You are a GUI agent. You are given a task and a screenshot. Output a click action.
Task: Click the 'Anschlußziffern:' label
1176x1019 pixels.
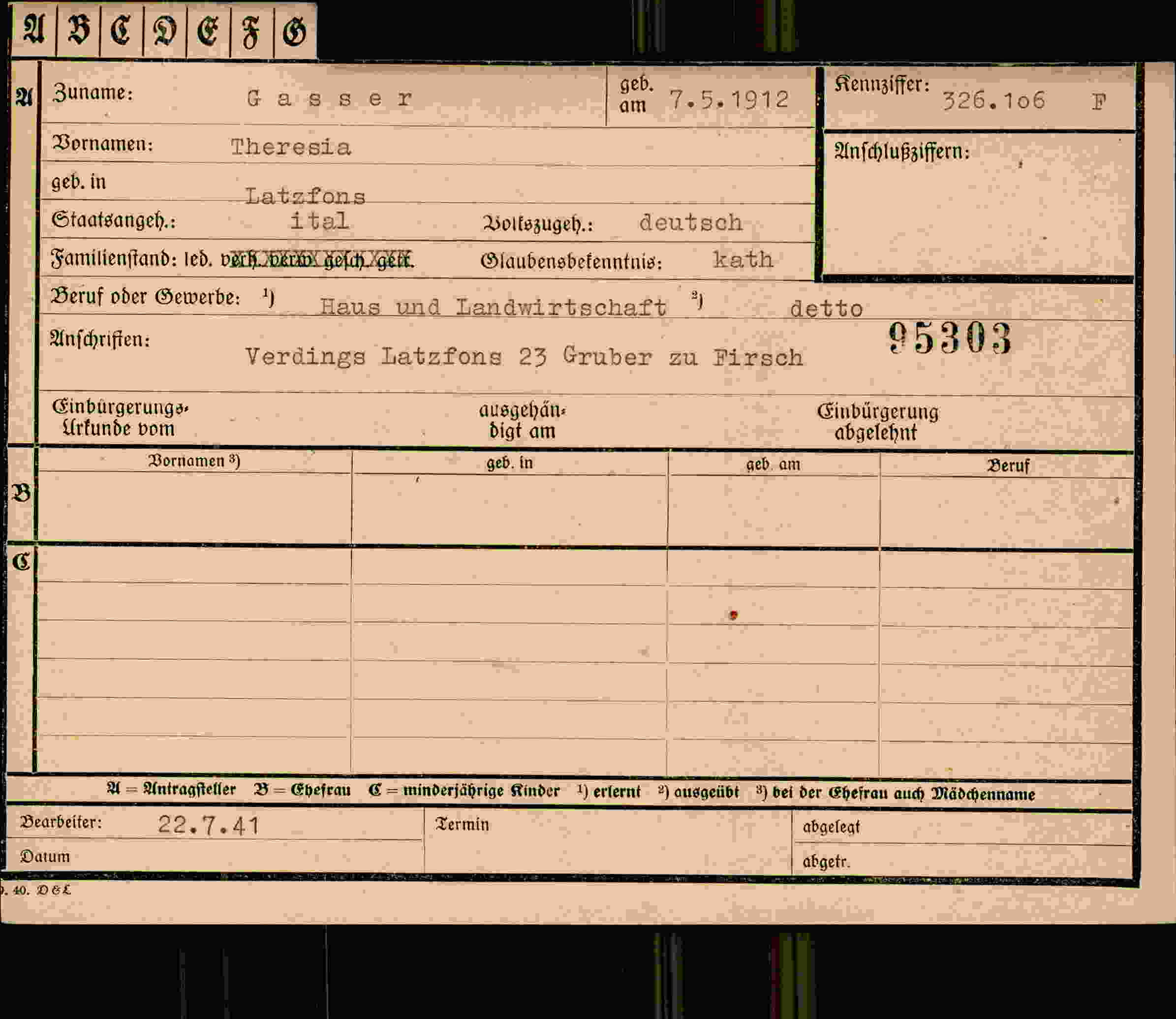[x=902, y=151]
